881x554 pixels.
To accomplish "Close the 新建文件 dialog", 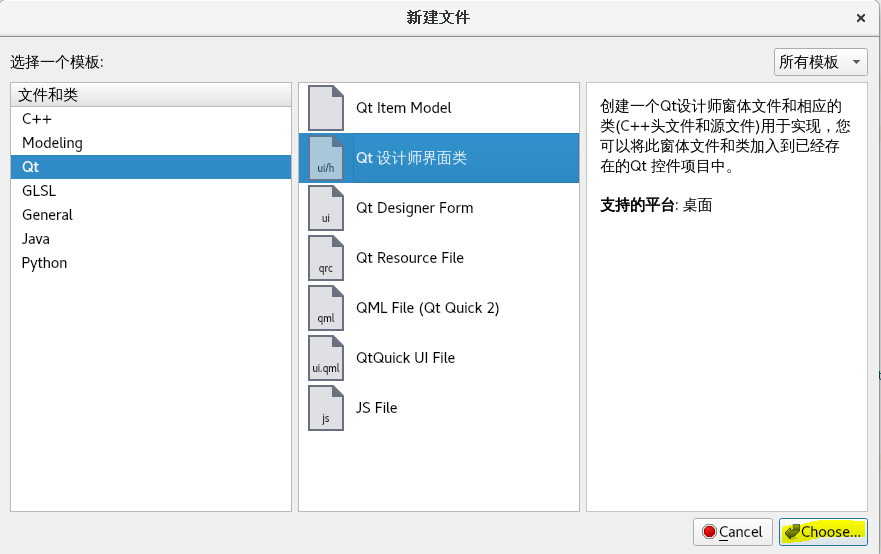I will coord(861,18).
